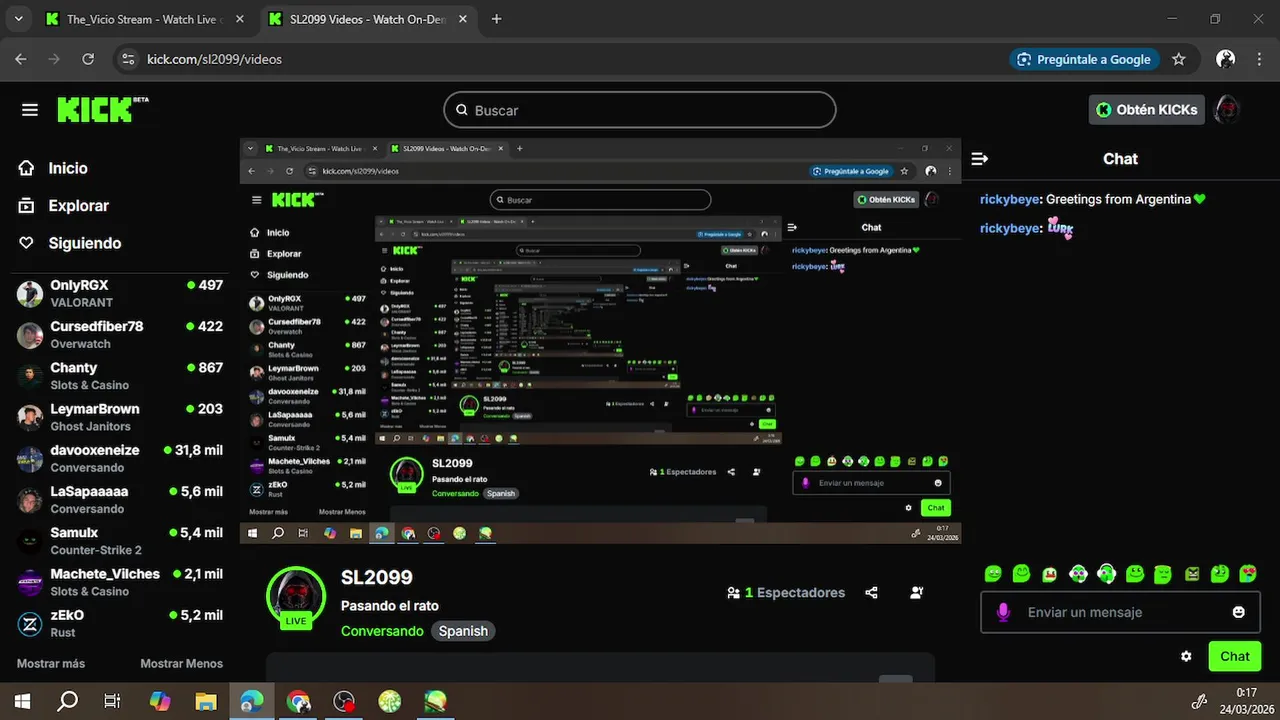Select the raised-eyebrow green emote
This screenshot has height=720, width=1280.
1220,574
